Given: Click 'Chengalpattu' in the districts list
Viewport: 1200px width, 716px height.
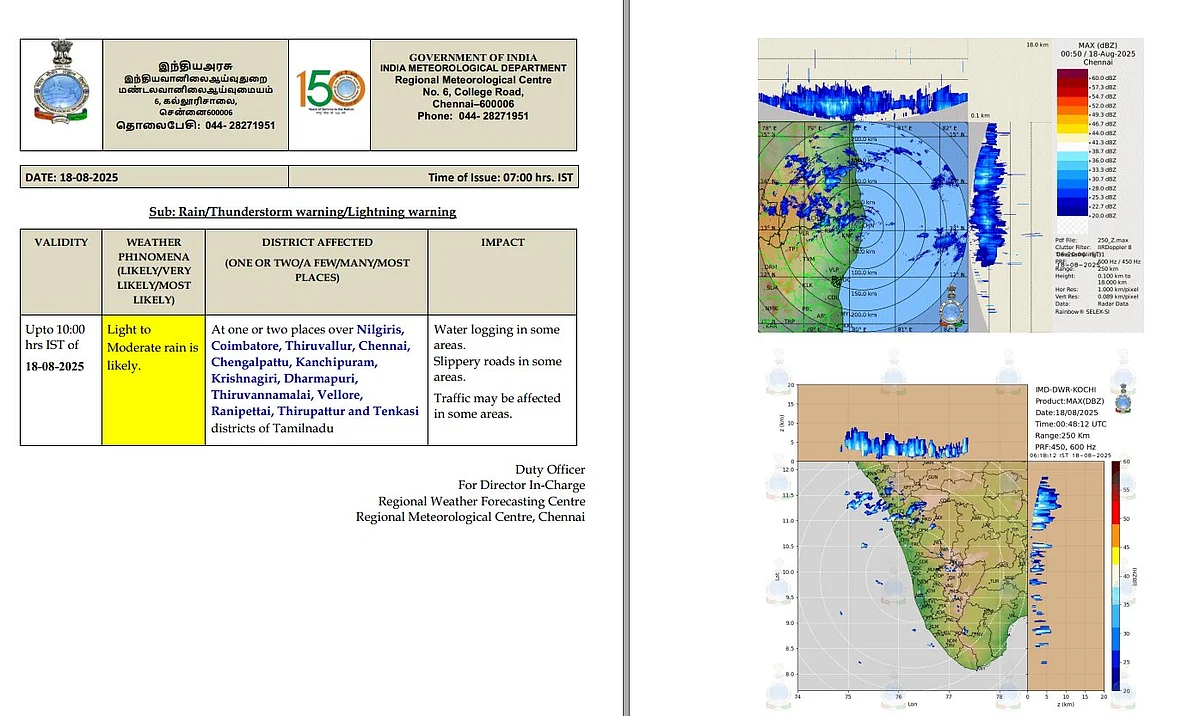Looking at the screenshot, I should [x=250, y=362].
